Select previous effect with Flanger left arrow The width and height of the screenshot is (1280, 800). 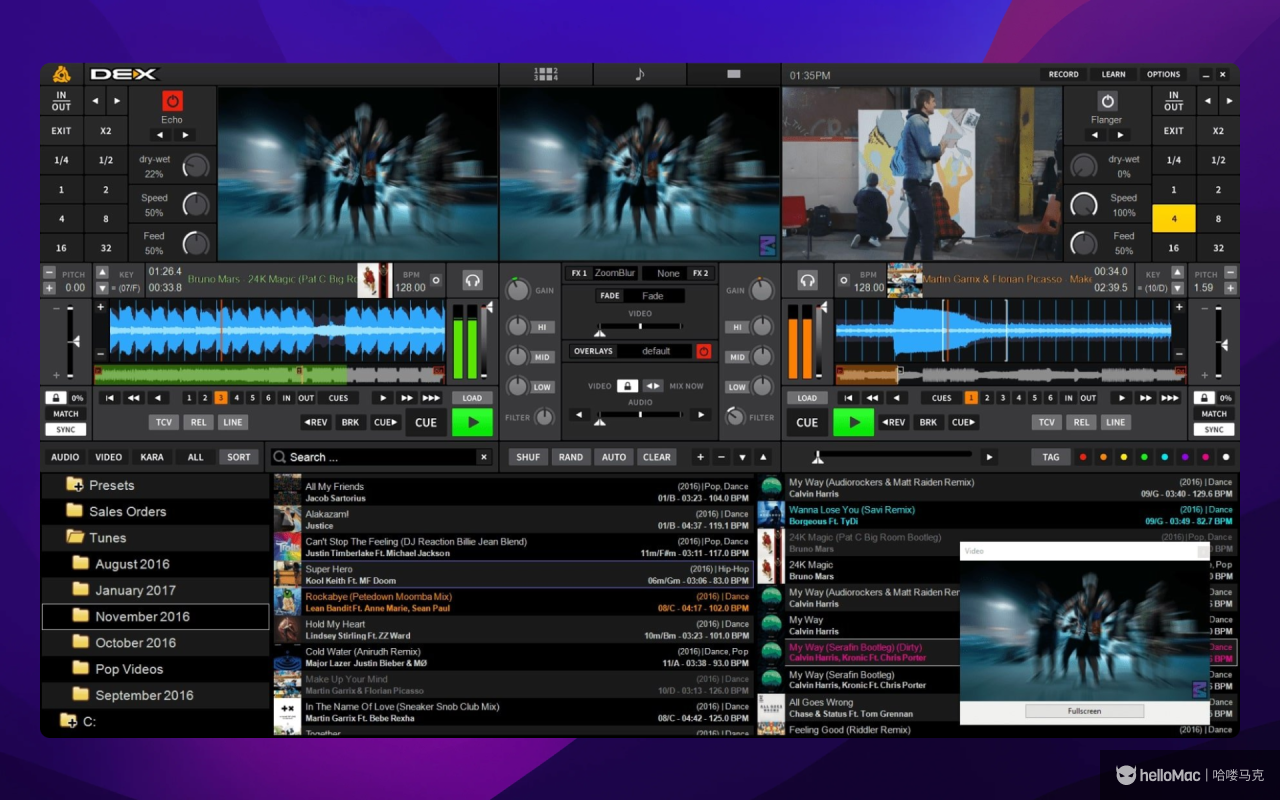[x=1095, y=135]
